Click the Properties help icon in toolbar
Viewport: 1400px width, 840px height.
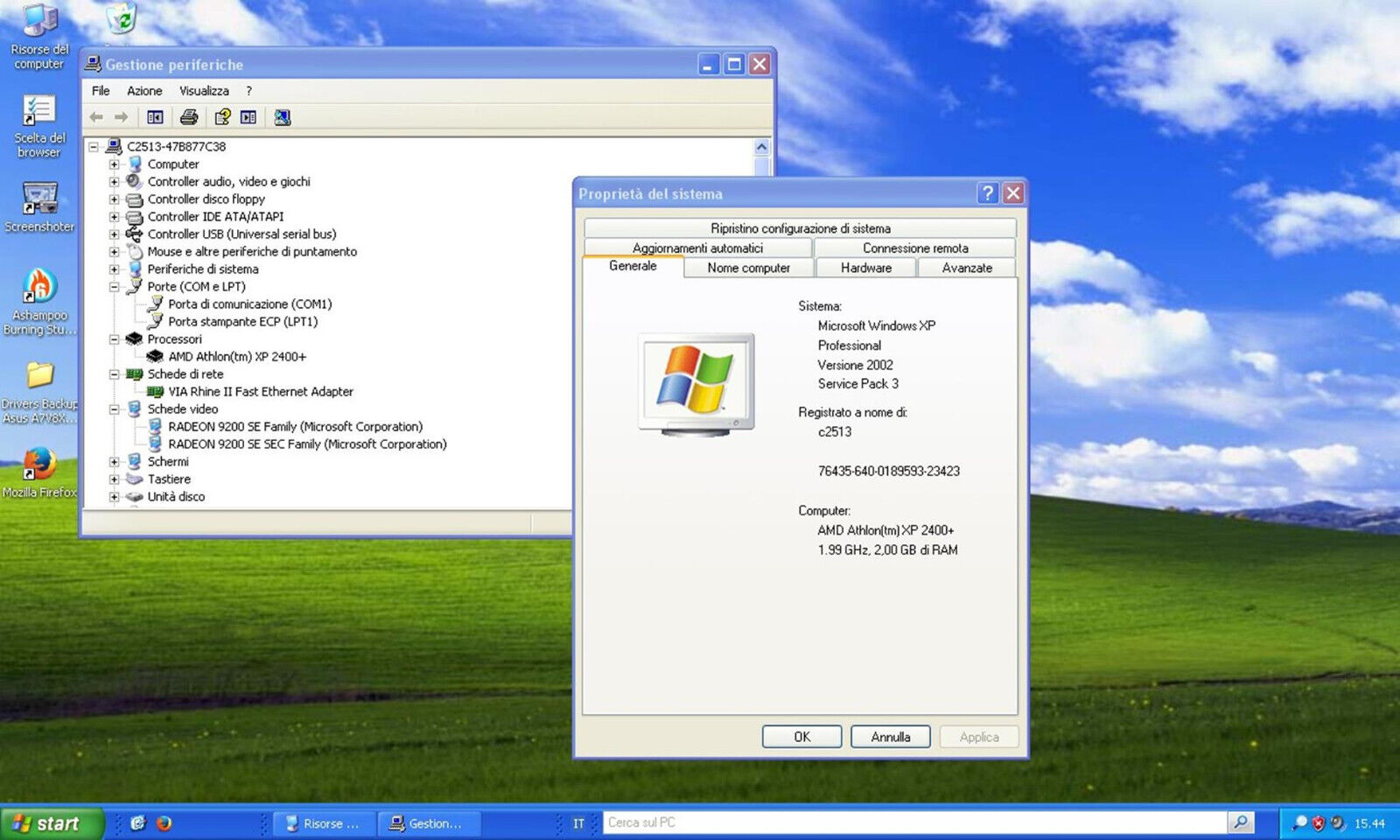(x=223, y=117)
